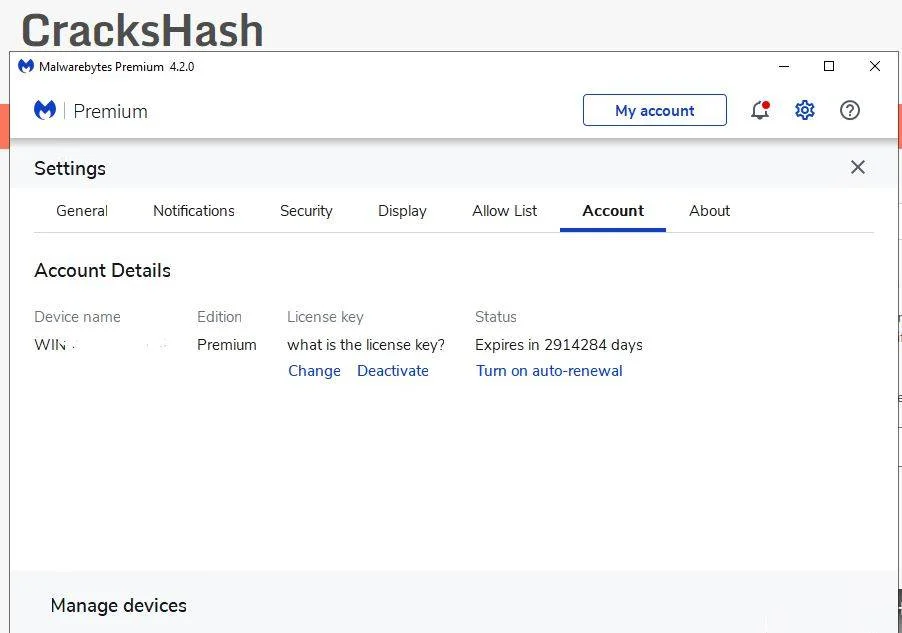Maximize the Malwarebytes window

click(x=829, y=66)
